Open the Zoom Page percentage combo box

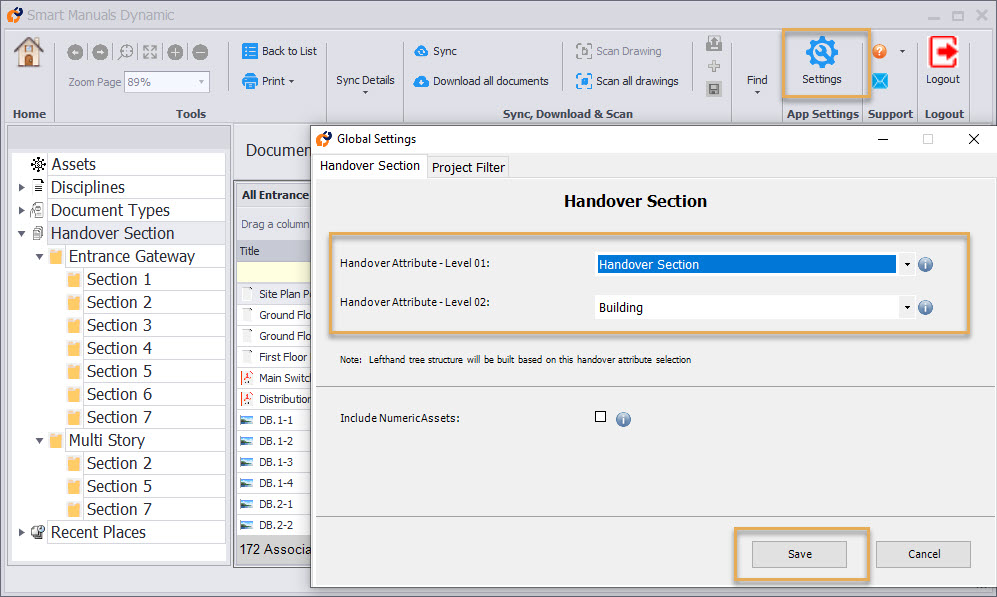click(x=167, y=82)
